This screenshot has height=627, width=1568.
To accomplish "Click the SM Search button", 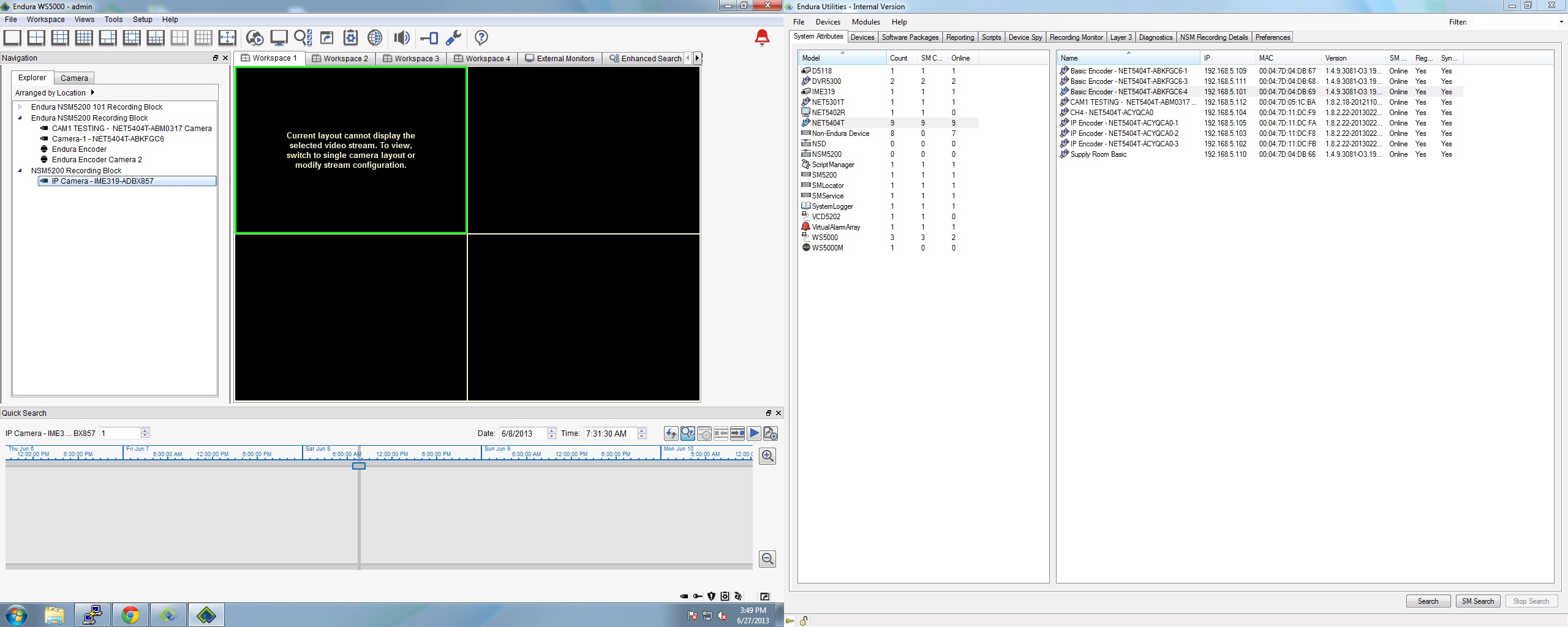I will tap(1477, 601).
